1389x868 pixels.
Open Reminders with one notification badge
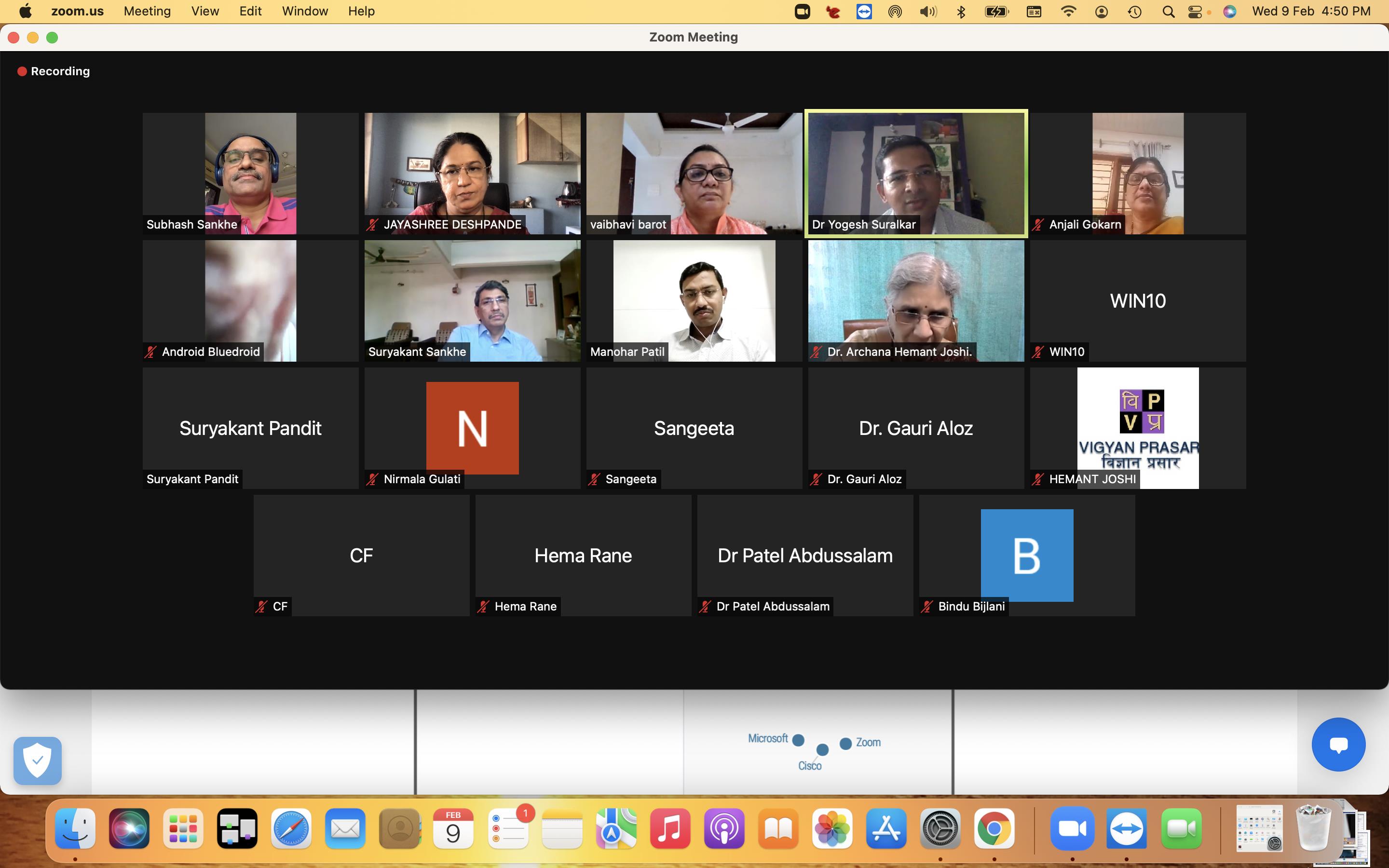[x=508, y=828]
